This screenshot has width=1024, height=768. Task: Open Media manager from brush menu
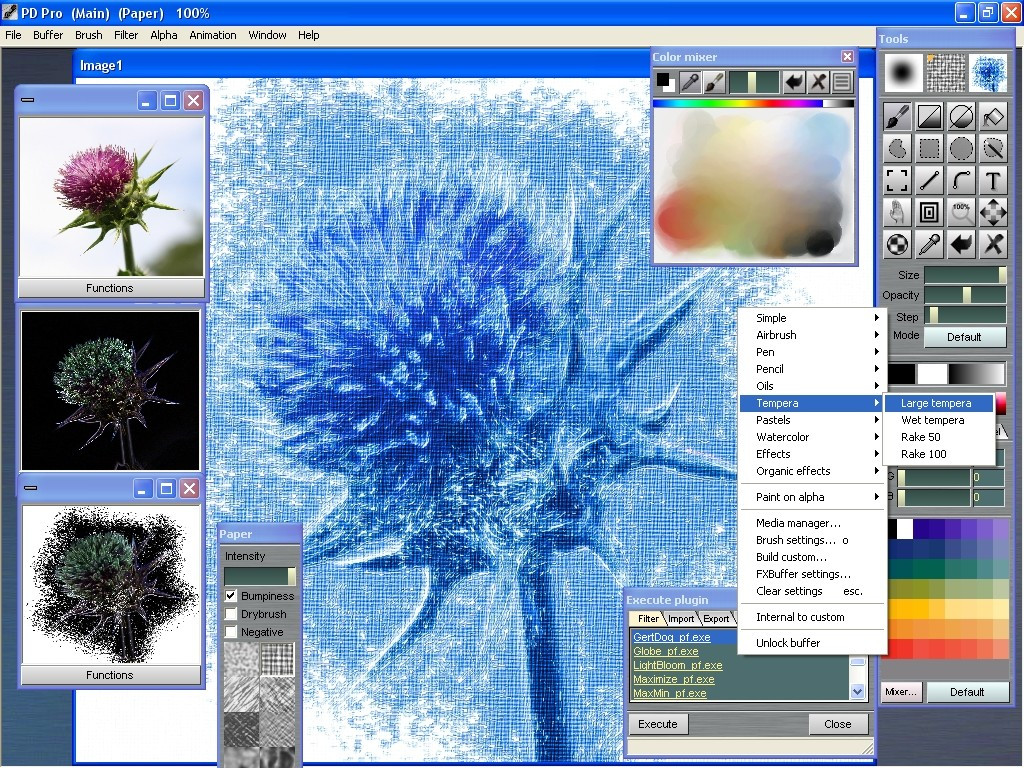pos(812,523)
